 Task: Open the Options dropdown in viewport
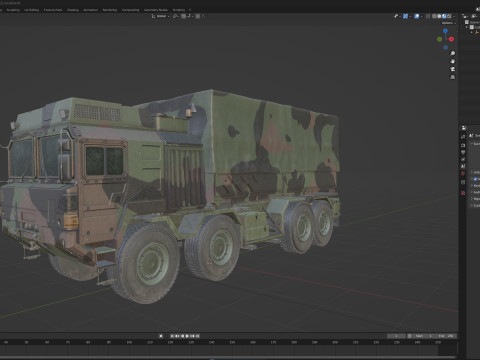coord(449,23)
